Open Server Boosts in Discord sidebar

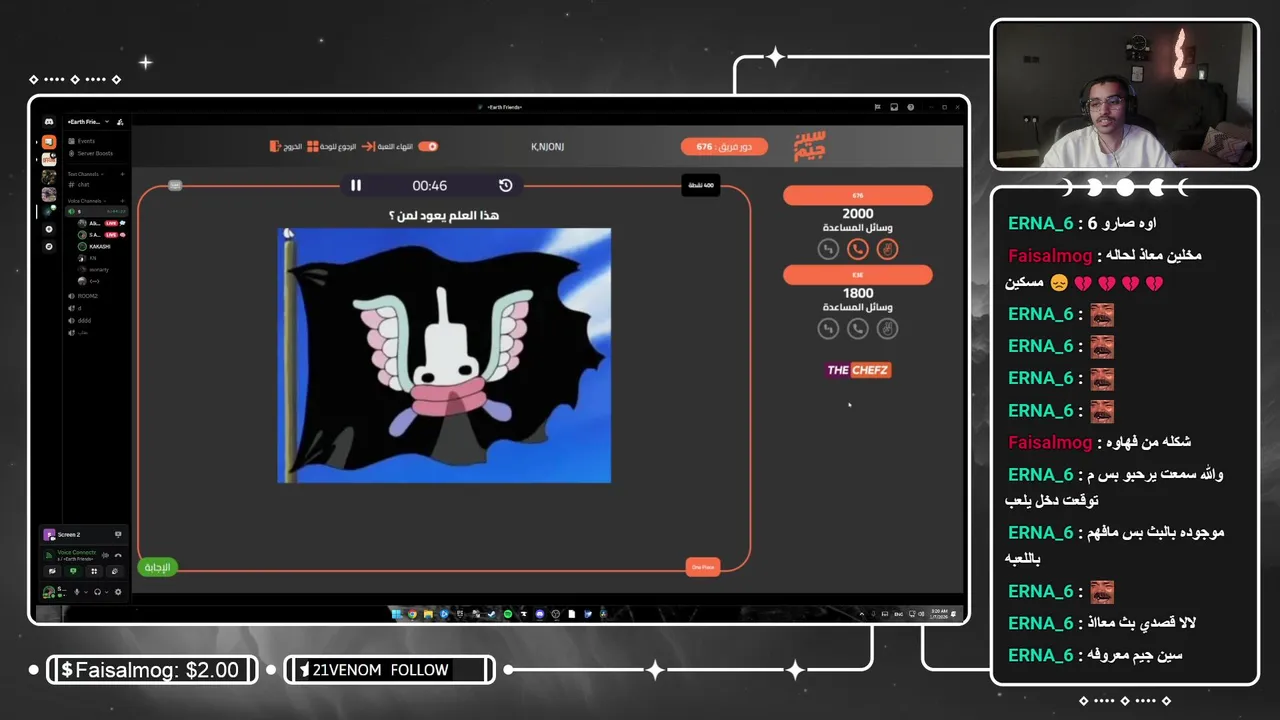tap(95, 153)
